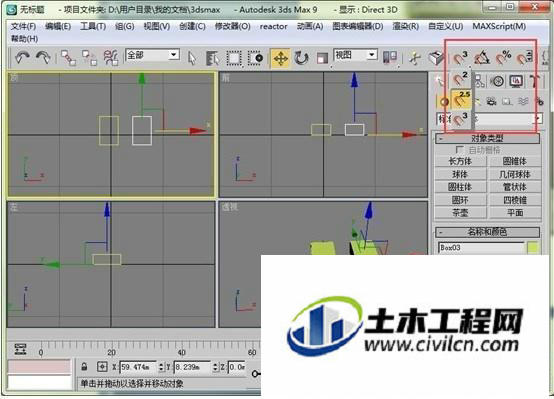Toggle the Percent Snap button
The width and height of the screenshot is (554, 399).
point(503,58)
